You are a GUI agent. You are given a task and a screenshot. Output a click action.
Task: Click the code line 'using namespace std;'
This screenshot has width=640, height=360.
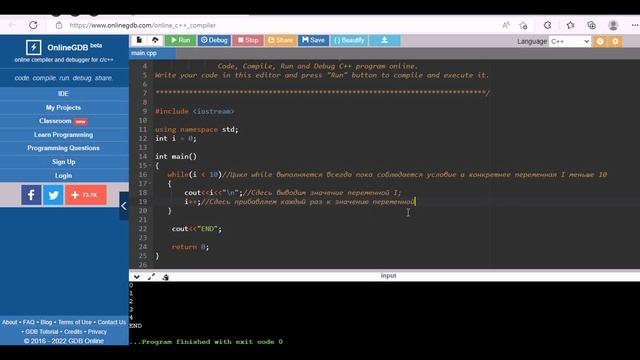pos(196,129)
